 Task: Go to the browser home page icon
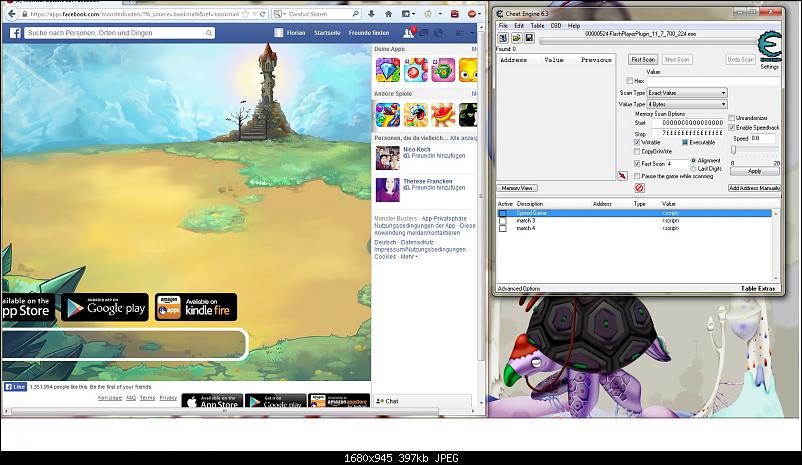pos(388,14)
